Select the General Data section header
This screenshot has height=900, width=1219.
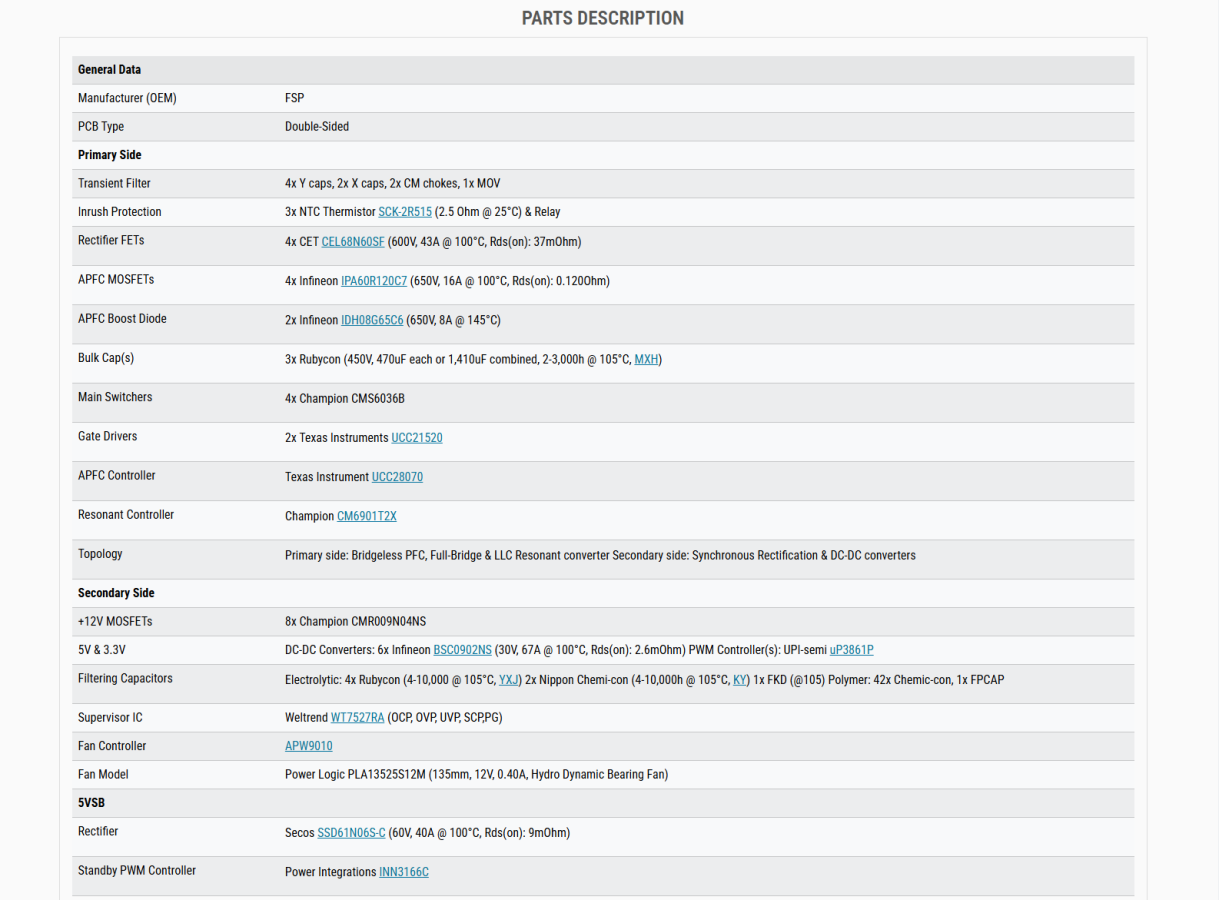[x=110, y=70]
